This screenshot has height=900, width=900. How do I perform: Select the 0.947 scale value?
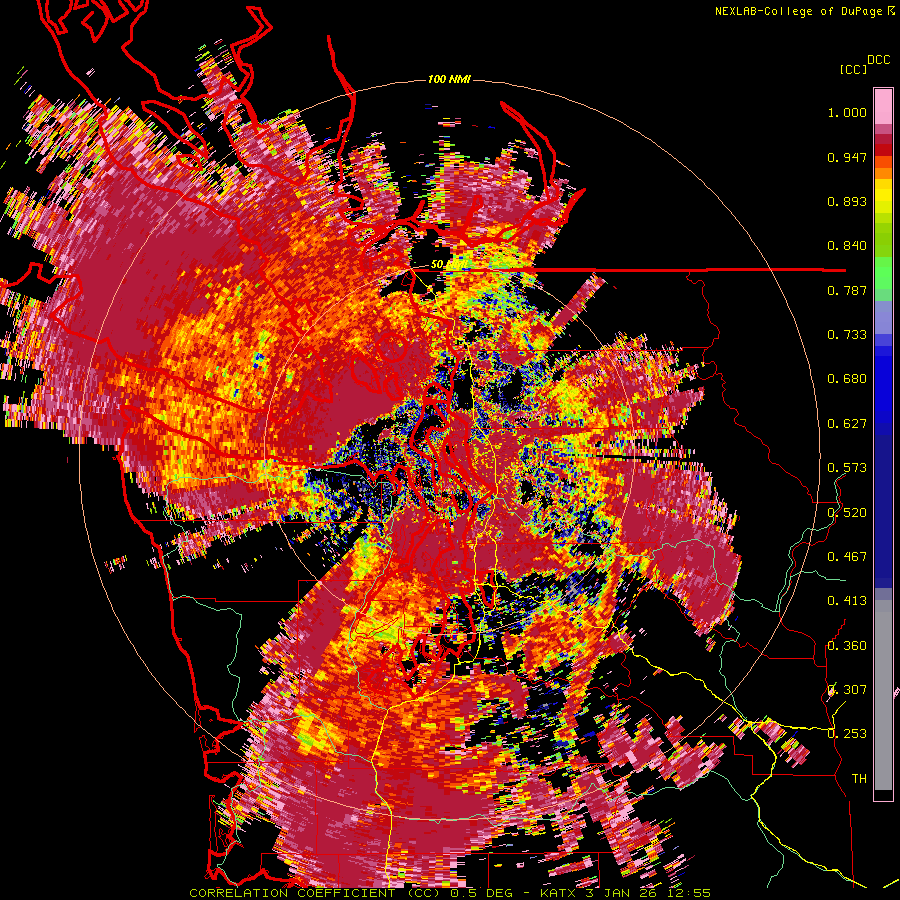847,157
